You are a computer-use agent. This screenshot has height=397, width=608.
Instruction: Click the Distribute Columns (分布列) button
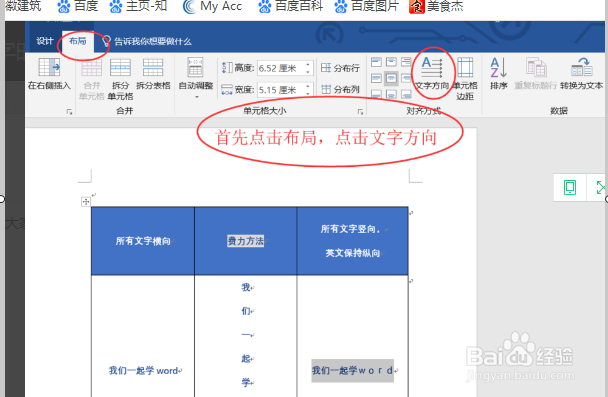coord(340,89)
